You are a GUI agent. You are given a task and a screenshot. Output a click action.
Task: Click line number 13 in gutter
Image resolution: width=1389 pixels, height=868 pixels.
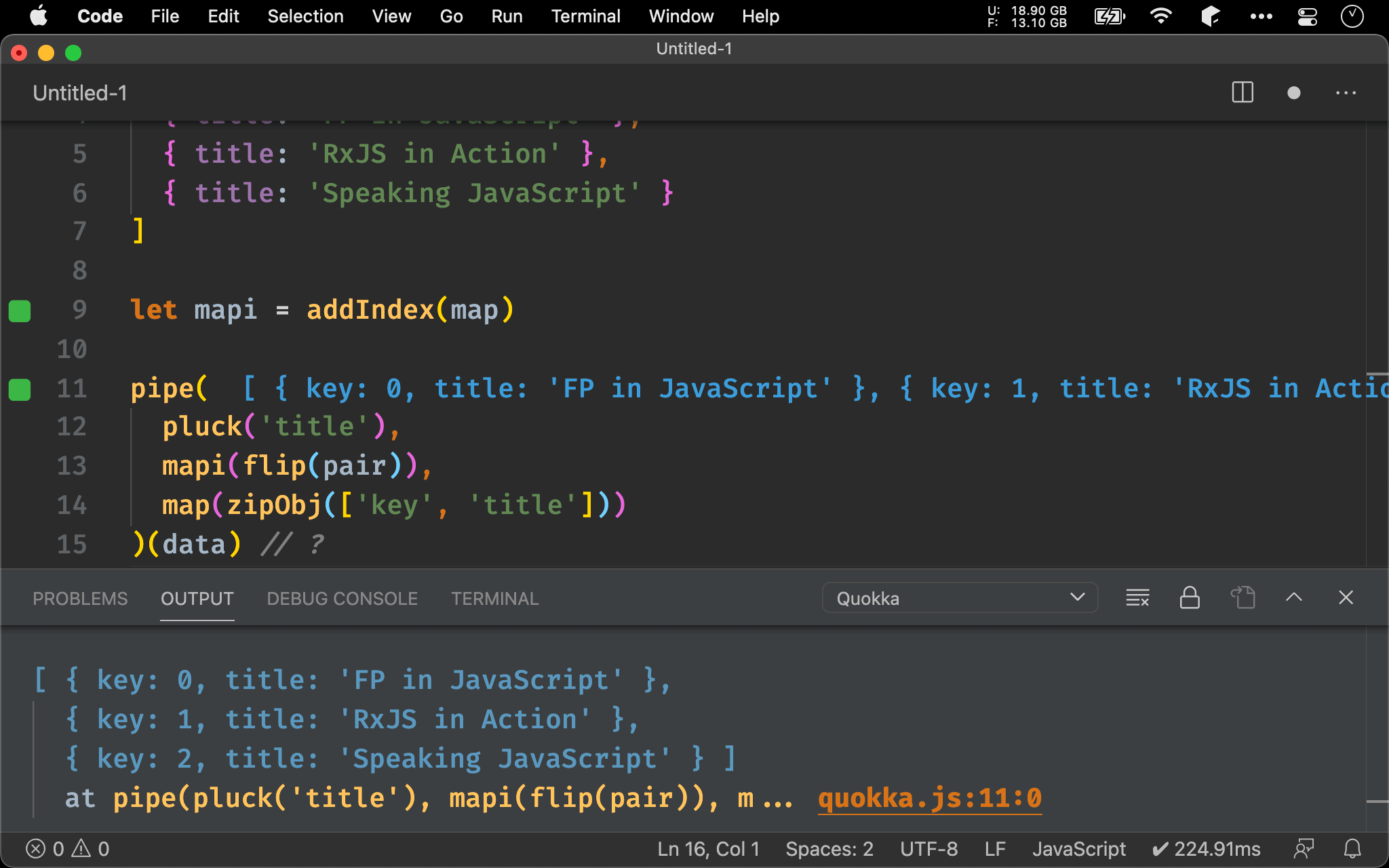[x=72, y=466]
